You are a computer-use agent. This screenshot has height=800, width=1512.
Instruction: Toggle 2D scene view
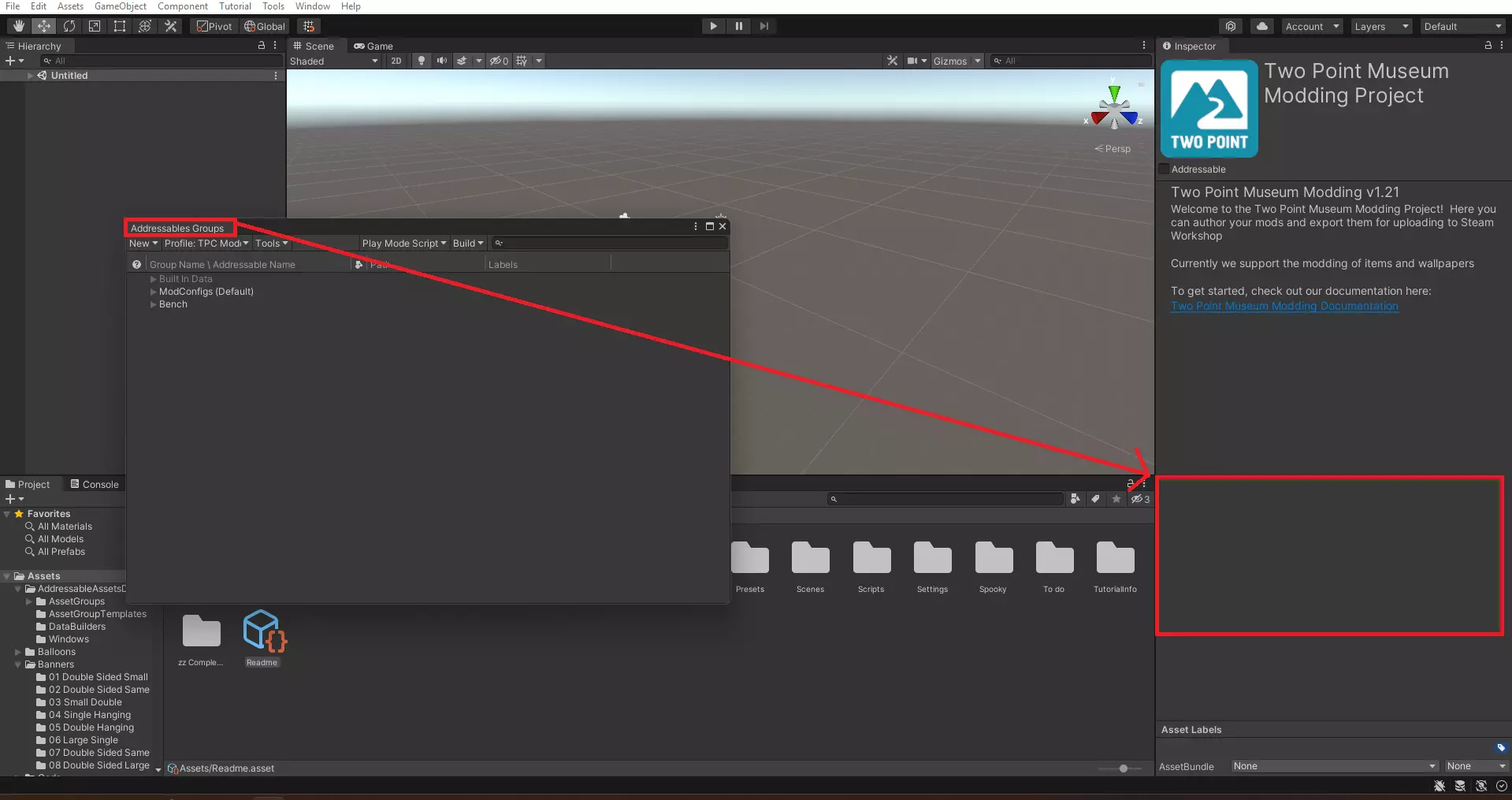tap(396, 61)
